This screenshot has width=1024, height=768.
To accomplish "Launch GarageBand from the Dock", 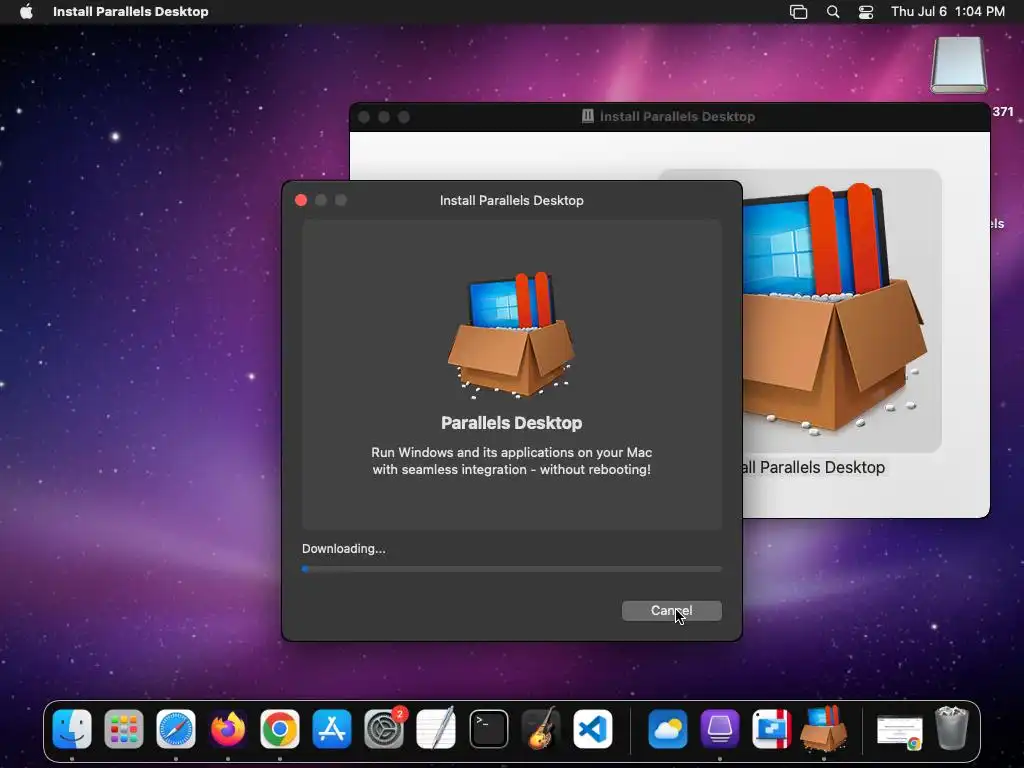I will click(x=541, y=728).
